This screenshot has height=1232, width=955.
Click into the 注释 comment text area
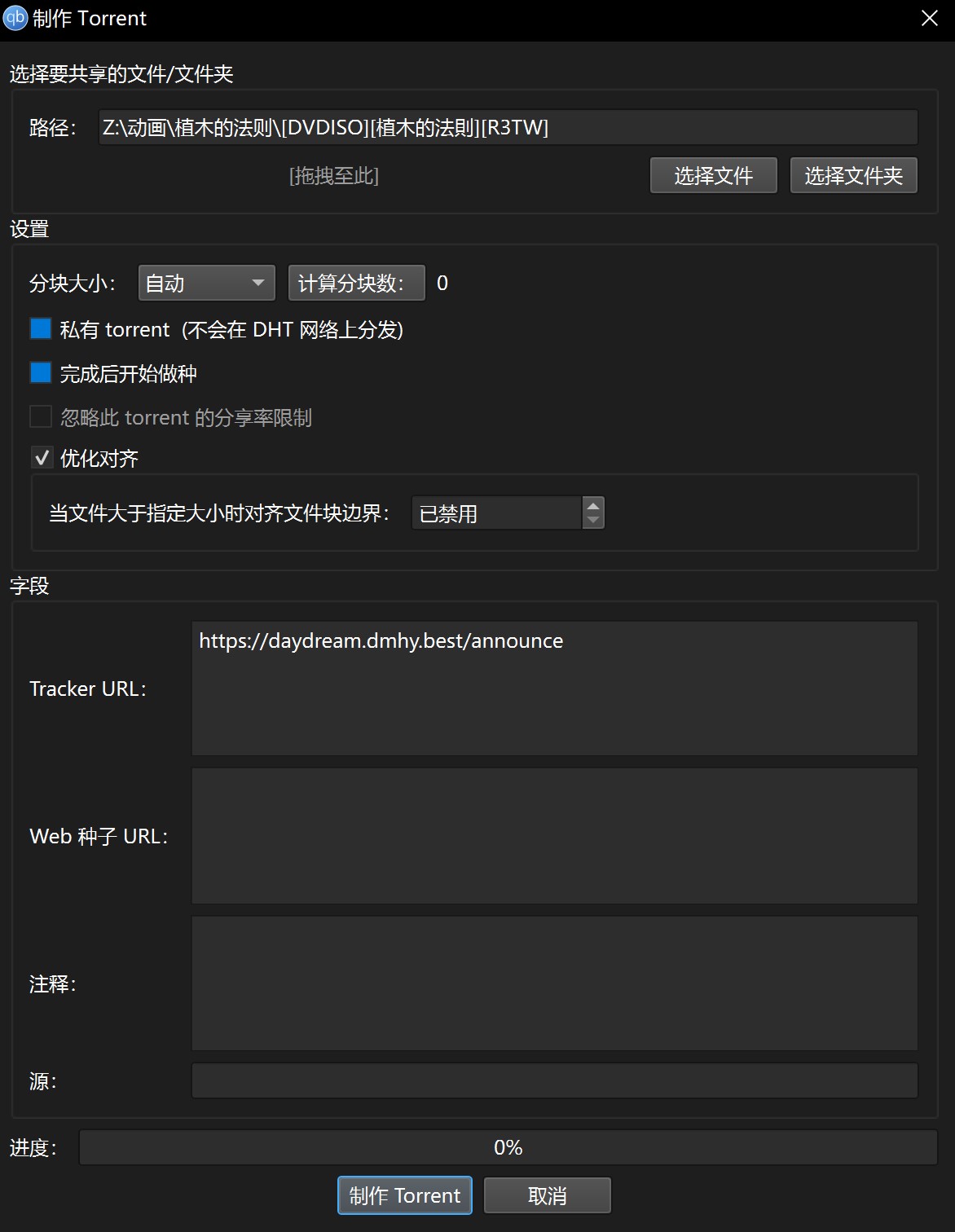(x=555, y=983)
